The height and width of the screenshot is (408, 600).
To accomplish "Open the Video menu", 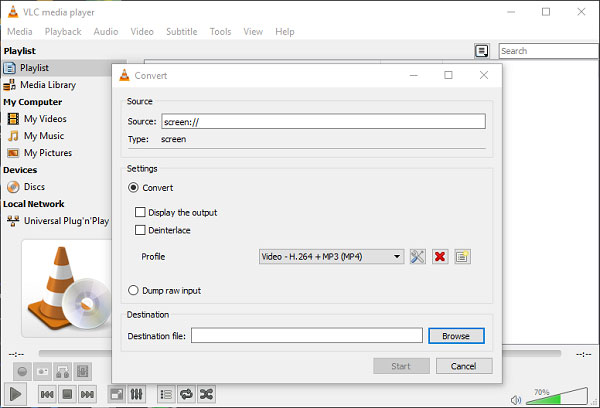I will pos(142,32).
